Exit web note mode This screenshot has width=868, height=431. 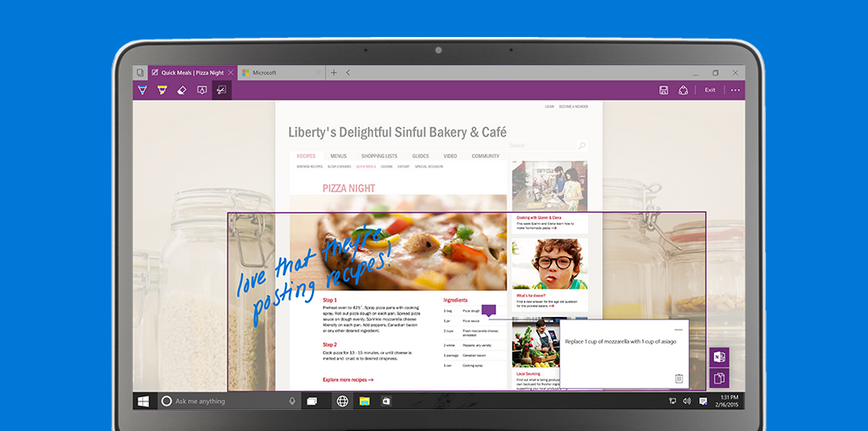click(710, 90)
